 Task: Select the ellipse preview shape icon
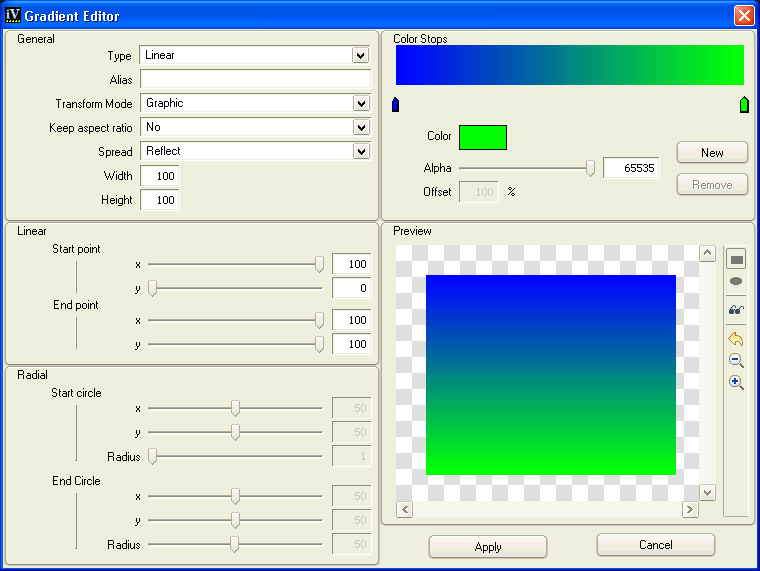pos(736,282)
